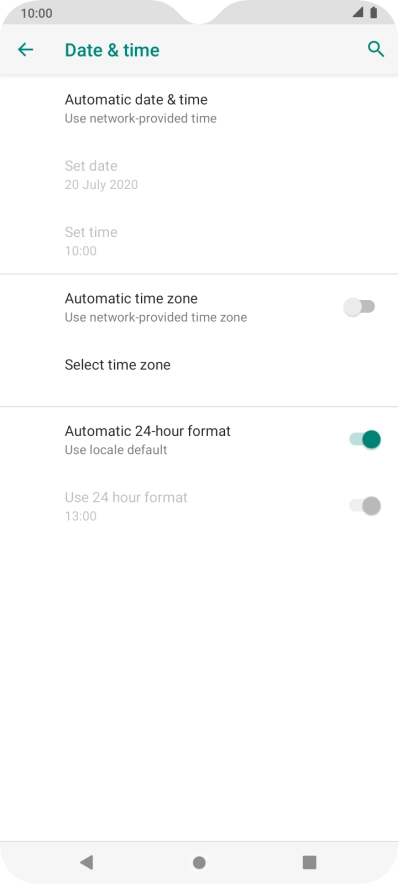Tap Automatic 24-hour format label text

[x=148, y=431]
